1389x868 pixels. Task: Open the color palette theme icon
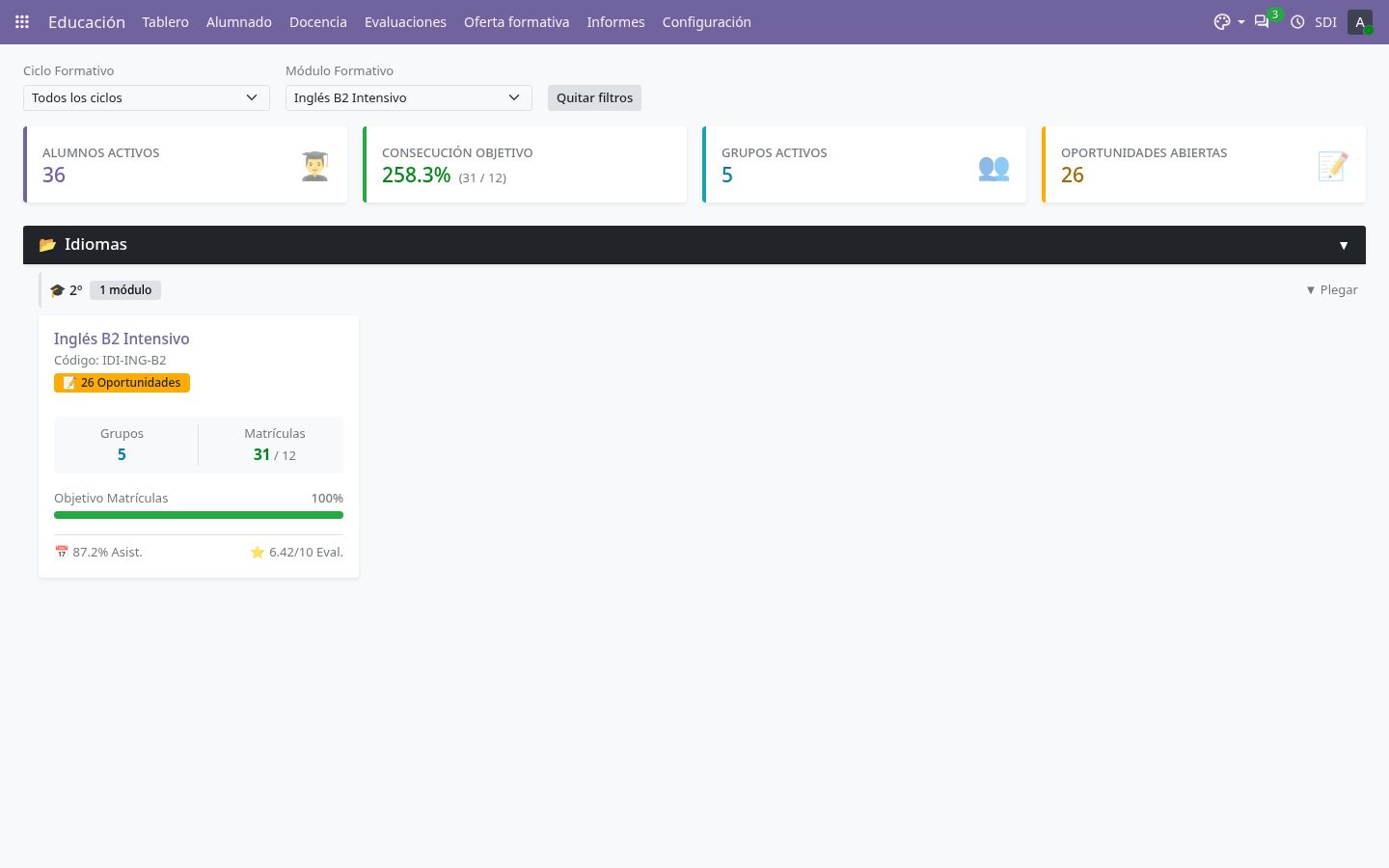pos(1222,21)
